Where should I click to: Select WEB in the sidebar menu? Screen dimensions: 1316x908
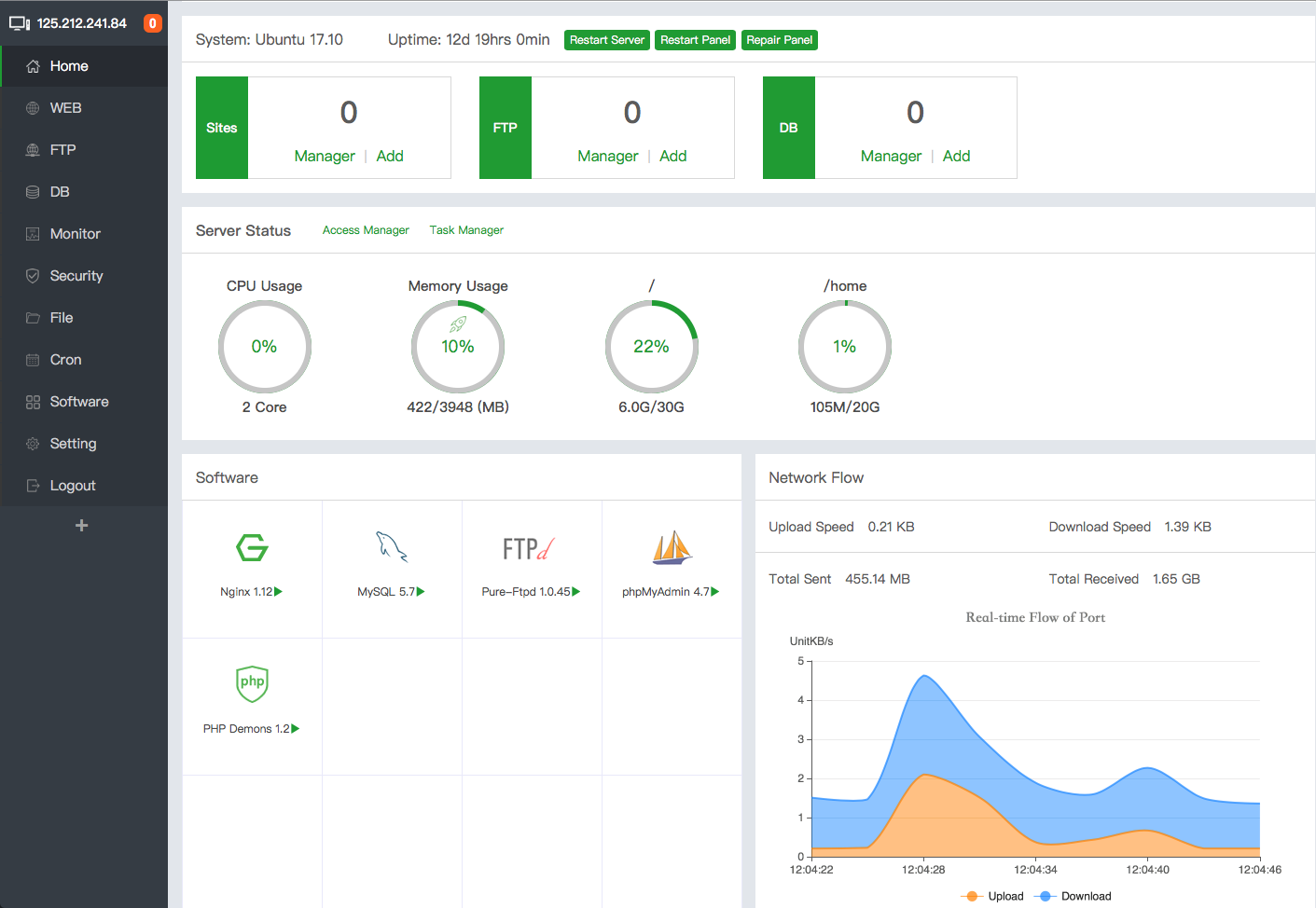coord(84,108)
